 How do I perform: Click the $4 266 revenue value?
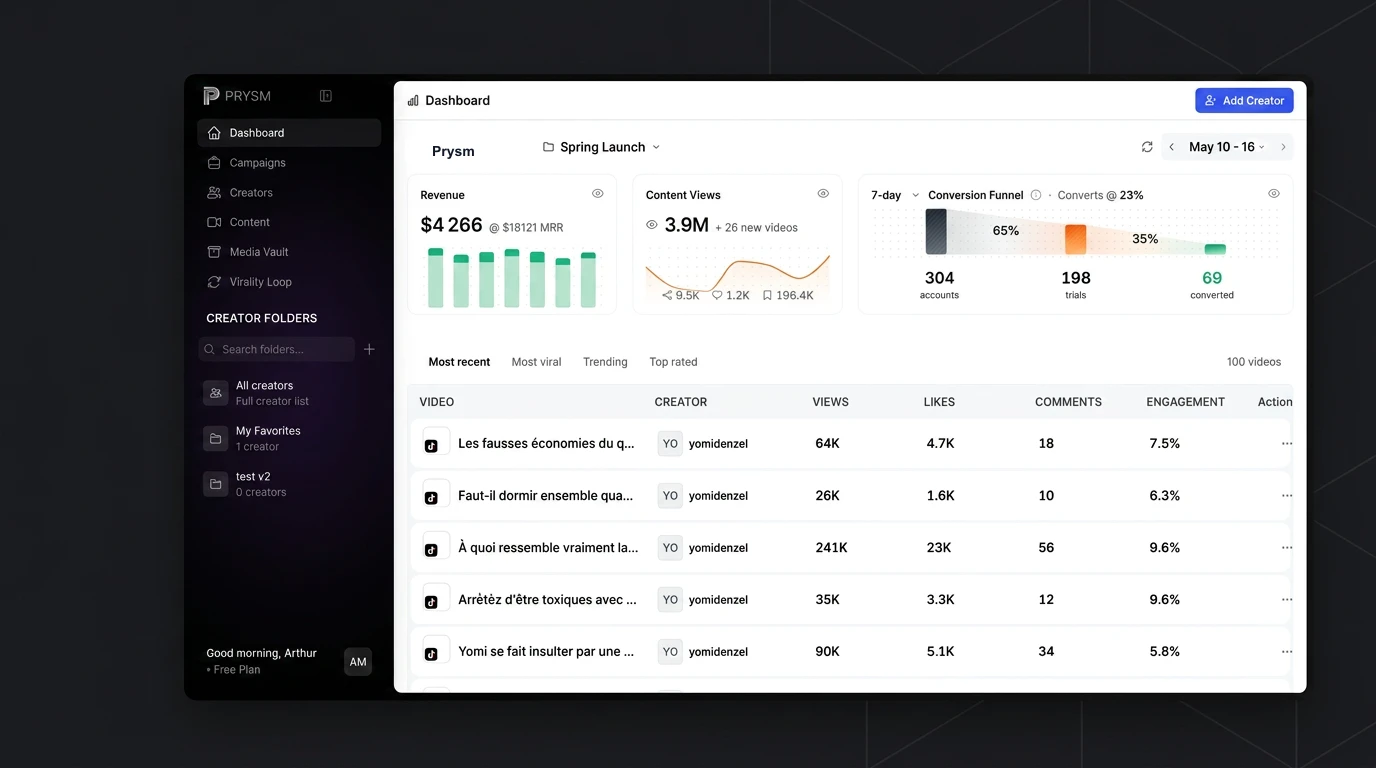451,226
